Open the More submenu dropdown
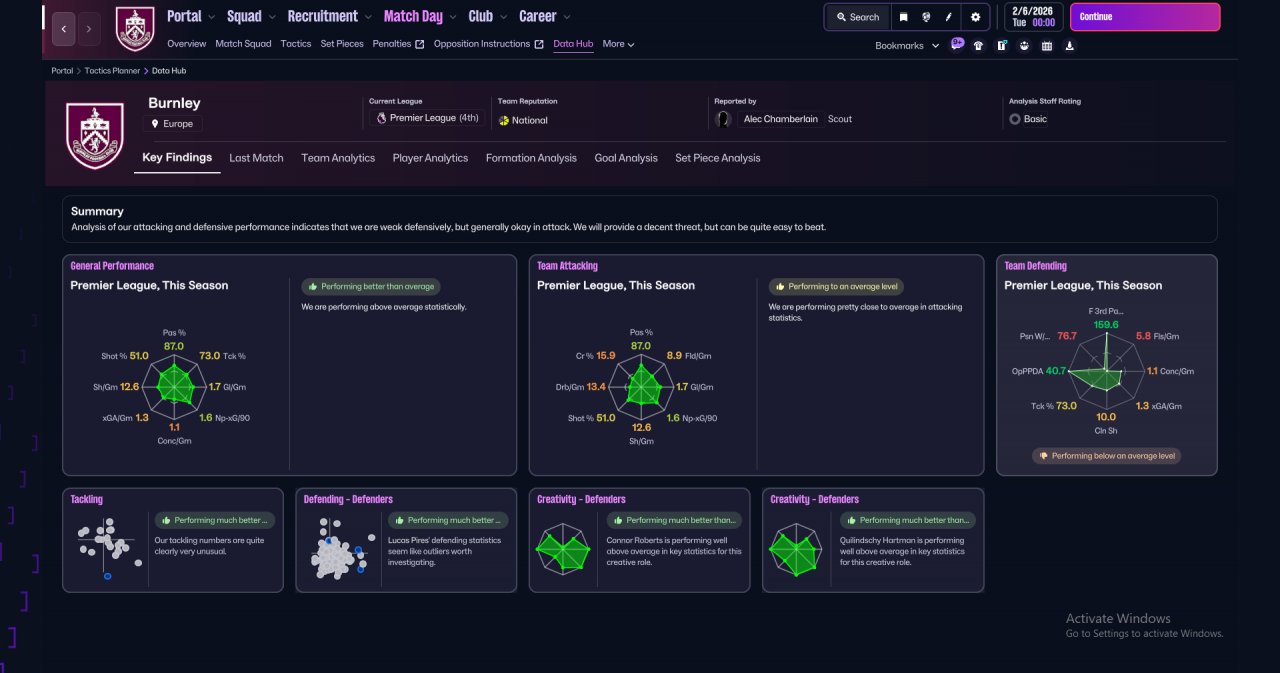Screen dimensions: 1280x673 pyautogui.click(x=618, y=44)
